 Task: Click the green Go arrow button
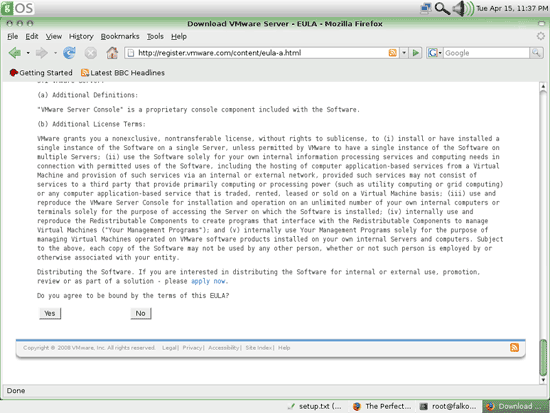pos(416,53)
